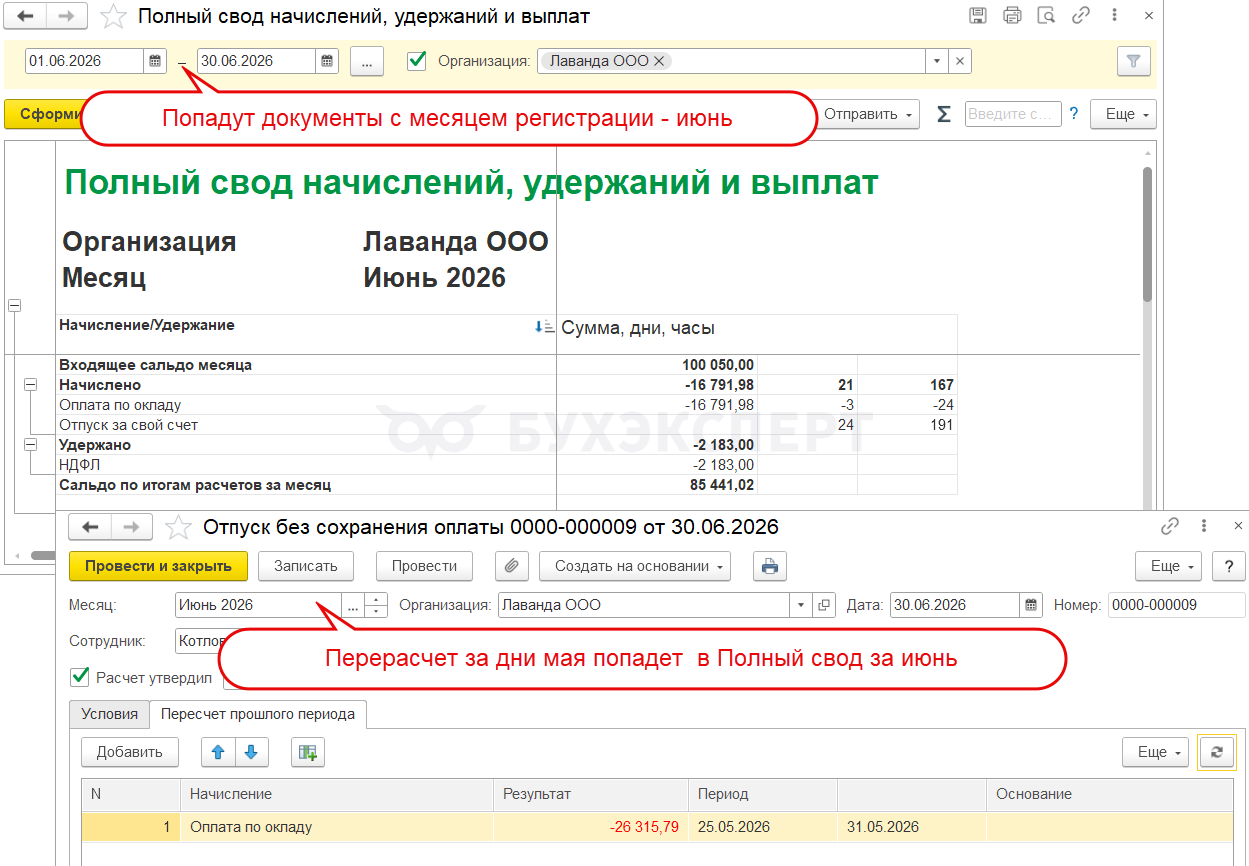The height and width of the screenshot is (866, 1249).
Task: Add the report to favorites via star
Action: [114, 16]
